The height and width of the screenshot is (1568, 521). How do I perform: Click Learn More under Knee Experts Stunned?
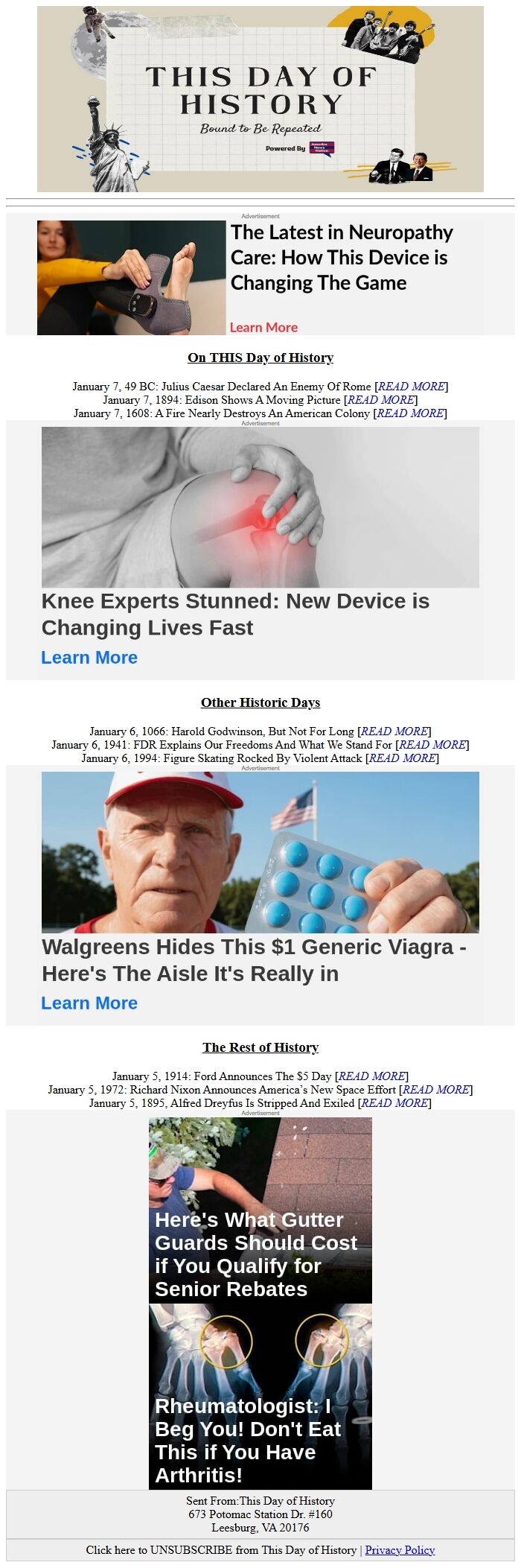[89, 658]
